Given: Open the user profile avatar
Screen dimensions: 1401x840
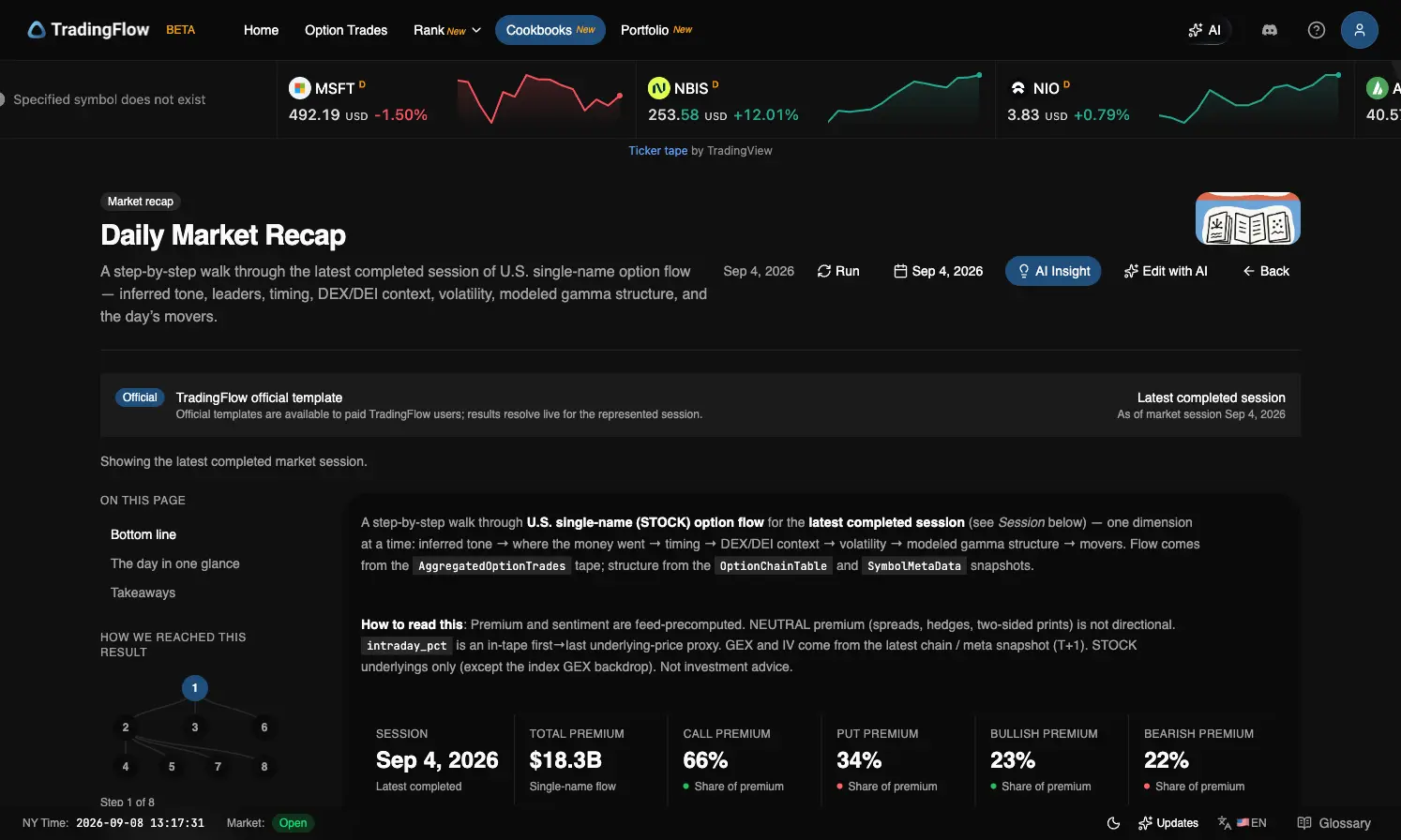Looking at the screenshot, I should (1359, 30).
